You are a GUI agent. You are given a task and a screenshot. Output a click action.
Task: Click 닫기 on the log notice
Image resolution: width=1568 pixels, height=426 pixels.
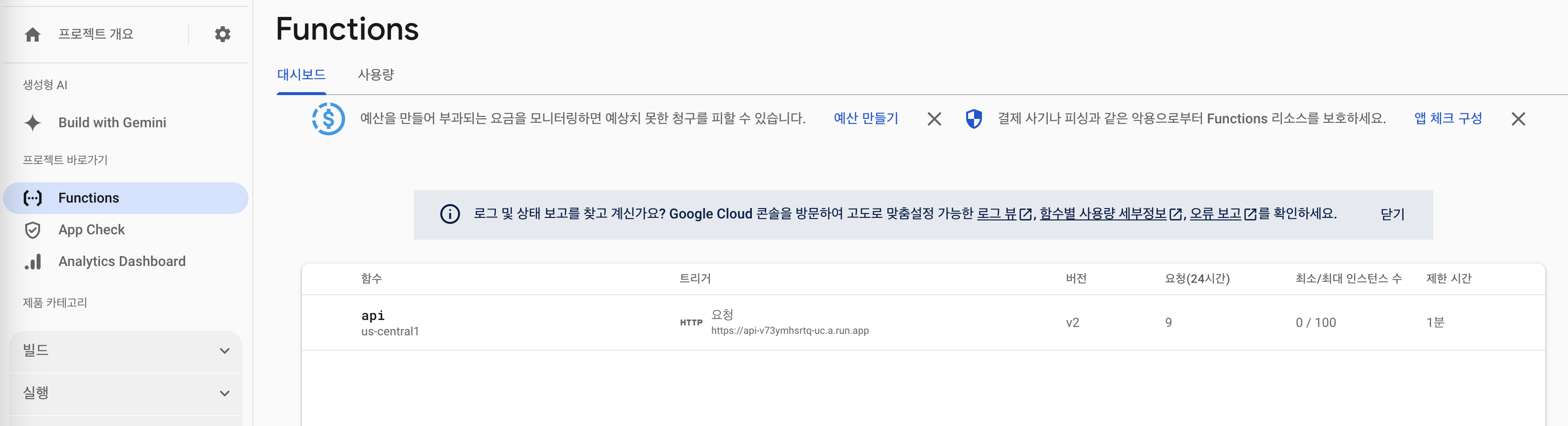pyautogui.click(x=1392, y=214)
